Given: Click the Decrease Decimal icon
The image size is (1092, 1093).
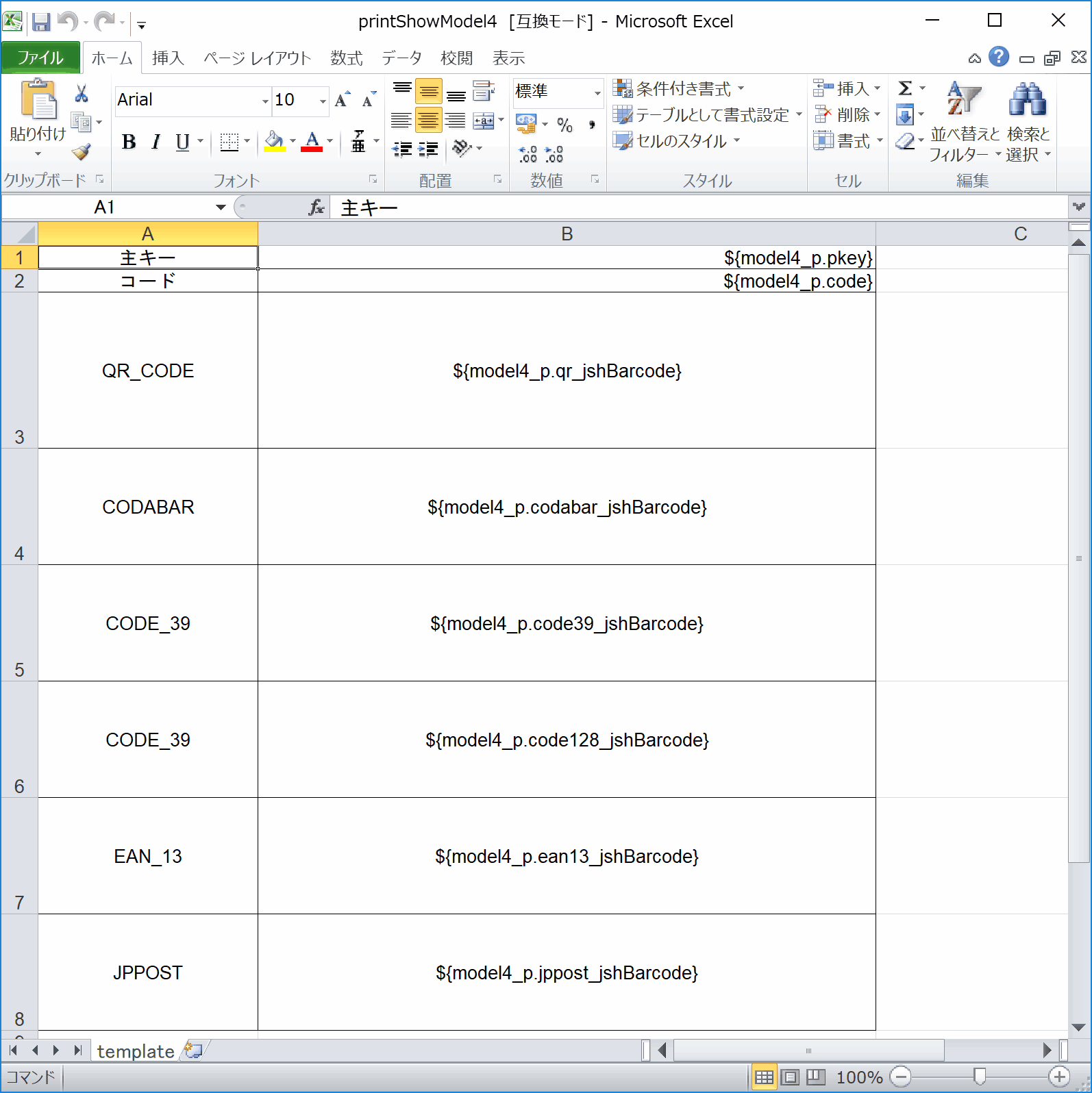Looking at the screenshot, I should [x=554, y=155].
